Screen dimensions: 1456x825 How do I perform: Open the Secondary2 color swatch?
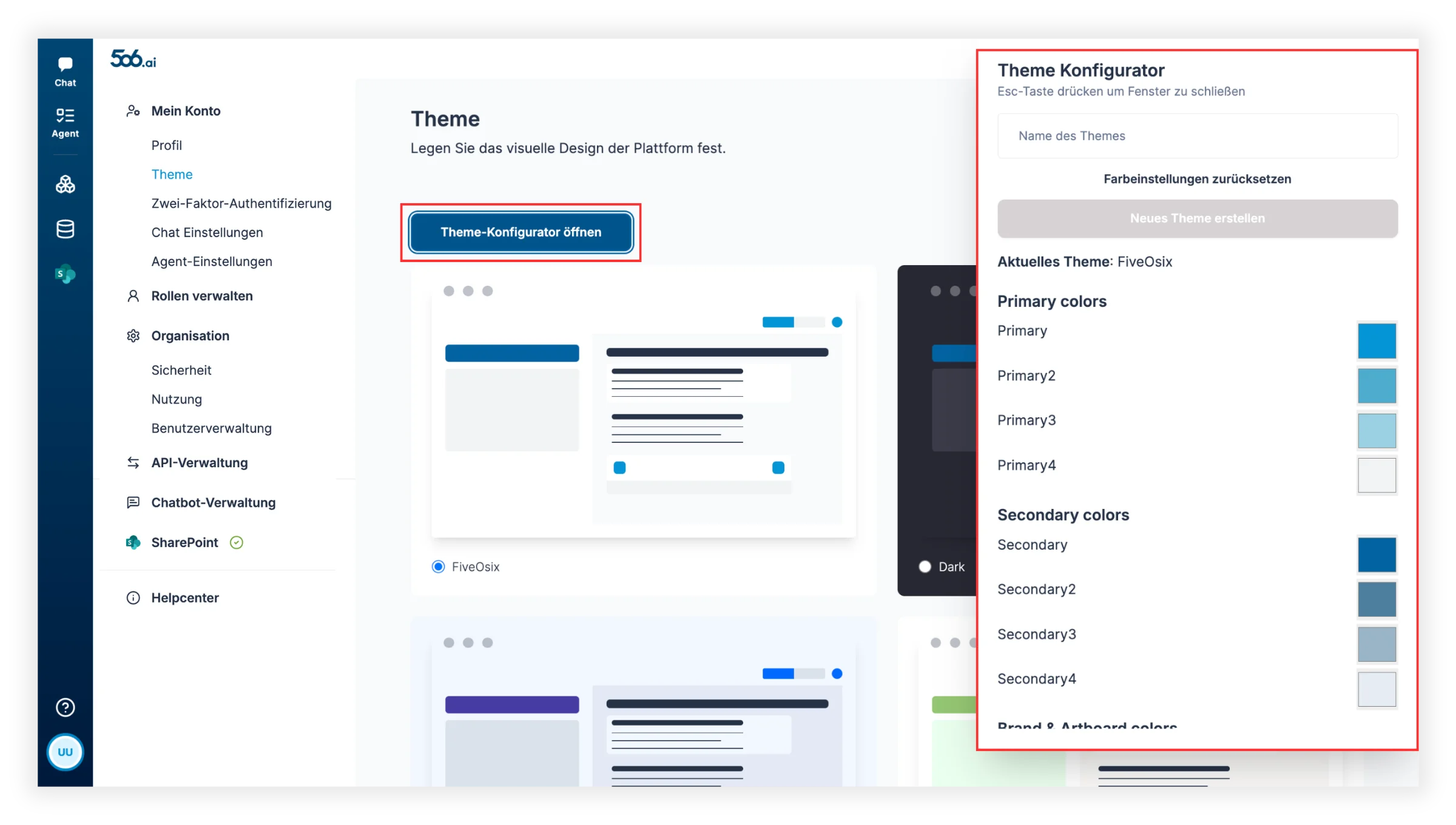pyautogui.click(x=1377, y=599)
